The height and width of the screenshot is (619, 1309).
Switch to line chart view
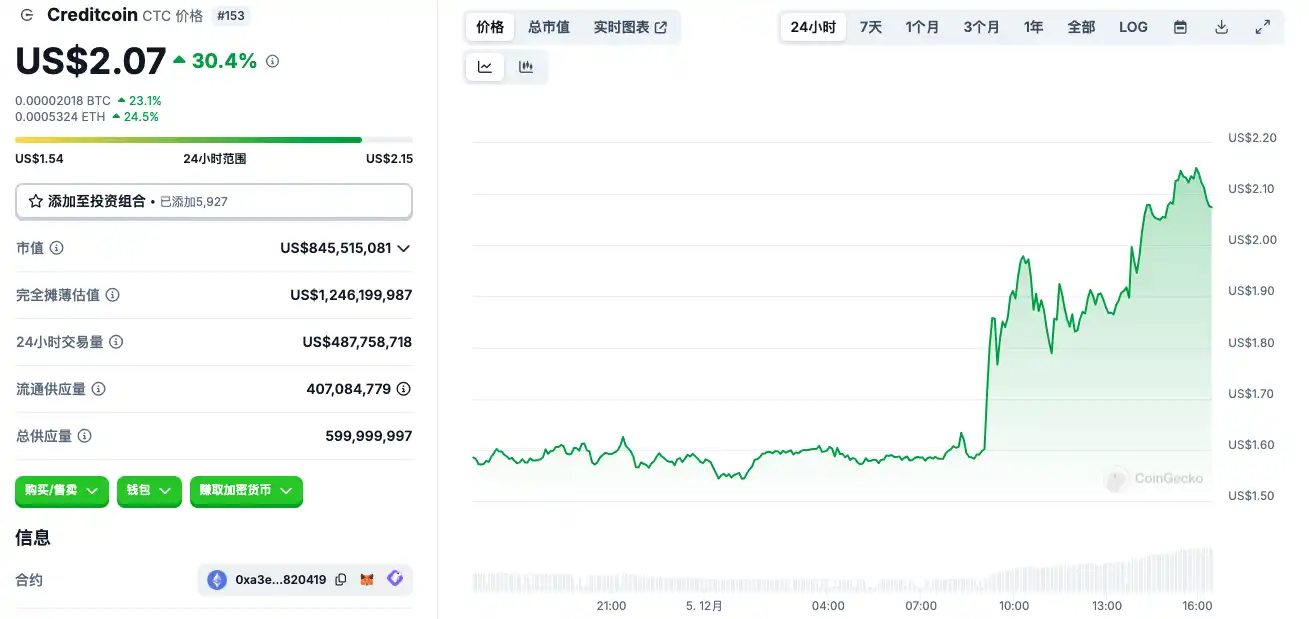485,67
